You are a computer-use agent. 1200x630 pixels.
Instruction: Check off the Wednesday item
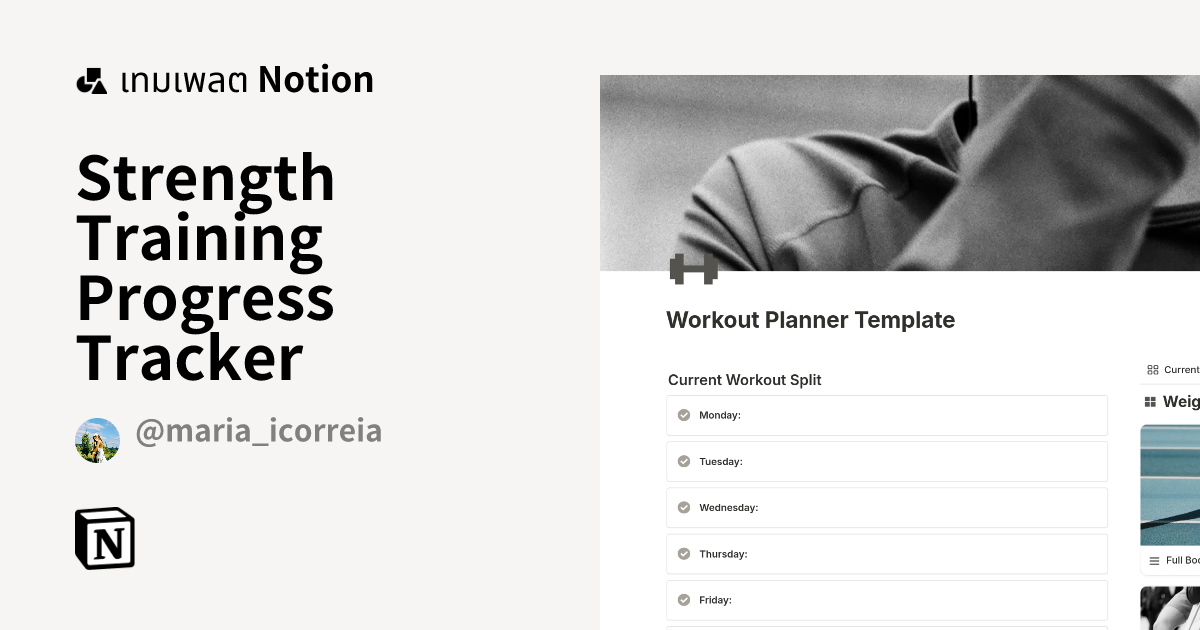tap(684, 507)
